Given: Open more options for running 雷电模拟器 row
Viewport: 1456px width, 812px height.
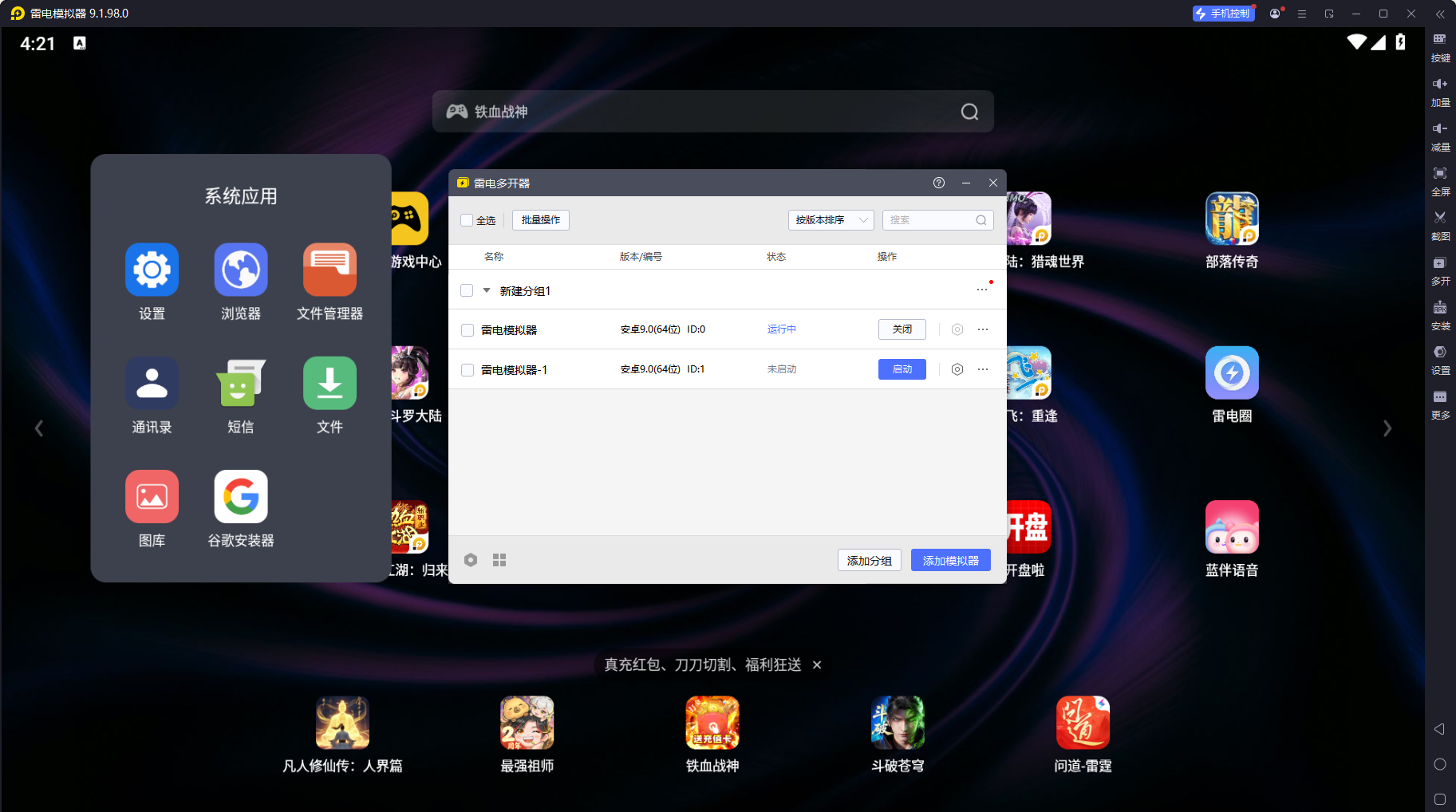Looking at the screenshot, I should click(x=983, y=329).
